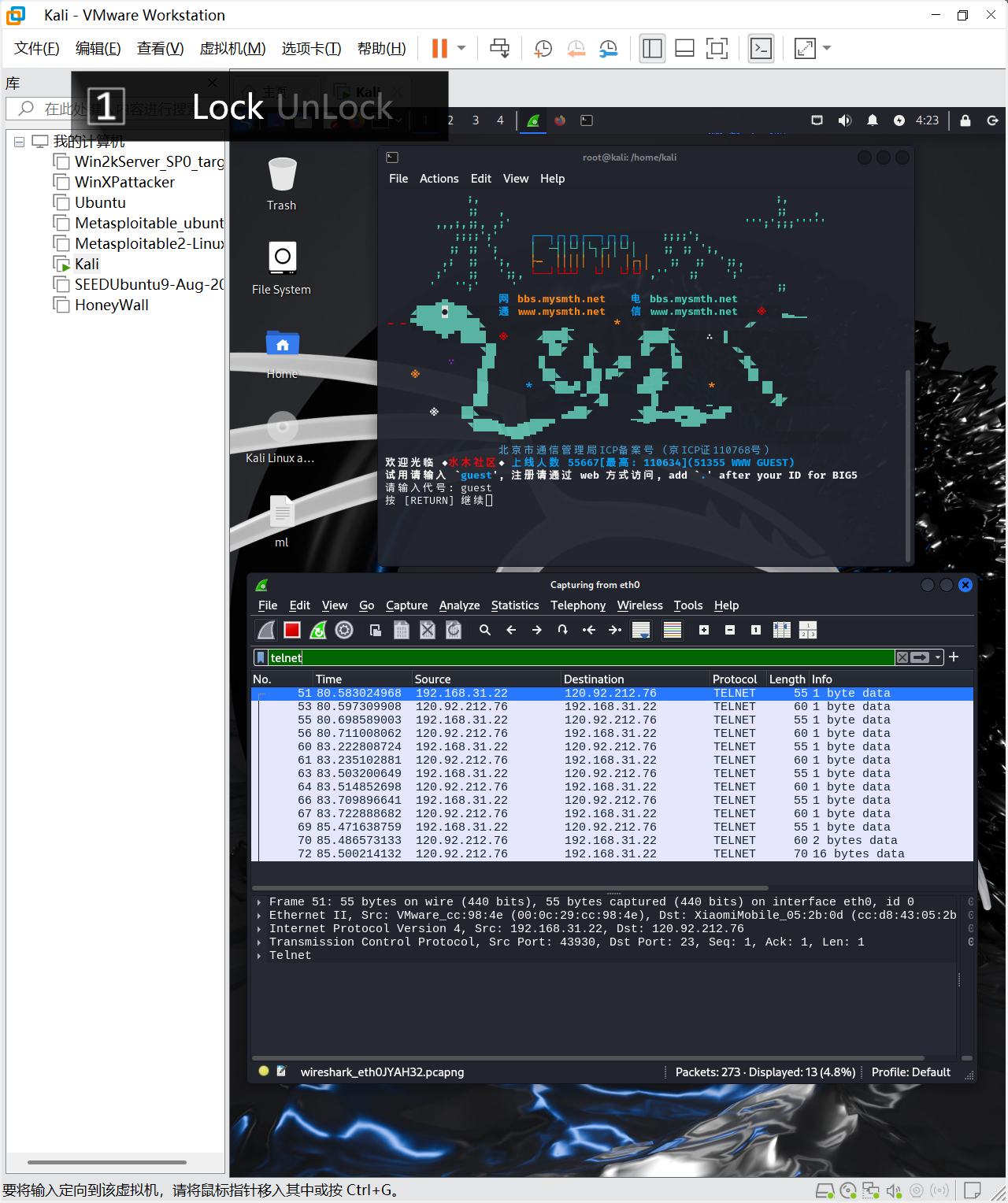Stop capturing packets with the red square button
This screenshot has height=1203, width=1008.
[292, 630]
